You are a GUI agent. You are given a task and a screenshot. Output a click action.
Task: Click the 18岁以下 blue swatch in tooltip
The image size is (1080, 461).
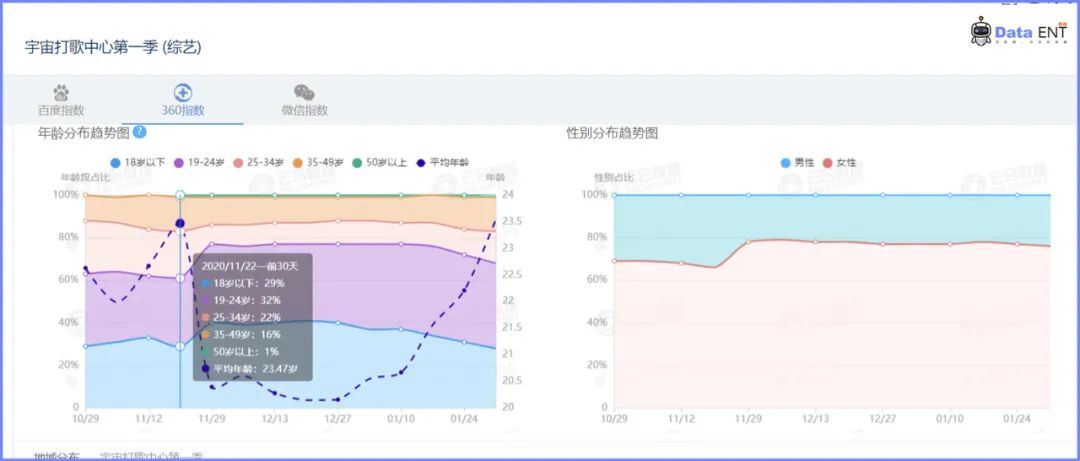[205, 283]
